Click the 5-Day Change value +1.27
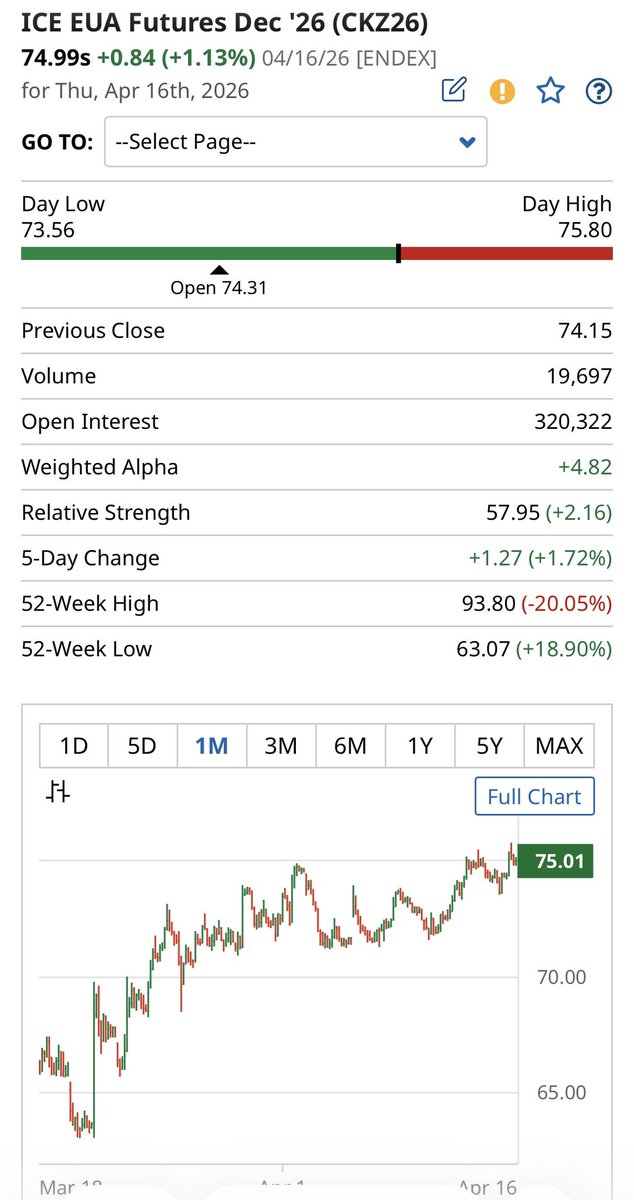The width and height of the screenshot is (634, 1200). [x=496, y=558]
